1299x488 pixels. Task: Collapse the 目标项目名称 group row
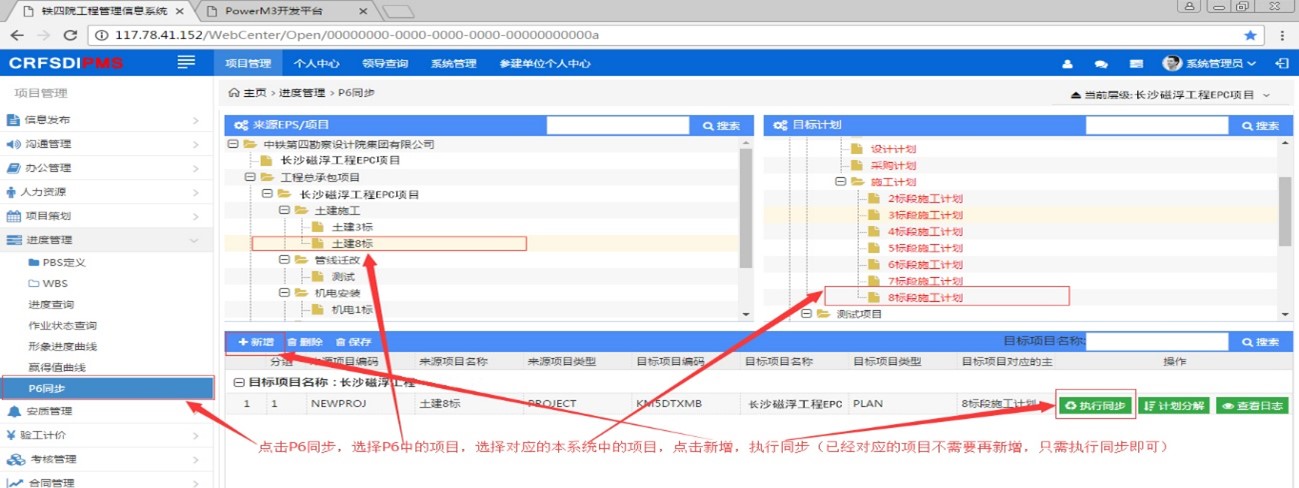[238, 383]
